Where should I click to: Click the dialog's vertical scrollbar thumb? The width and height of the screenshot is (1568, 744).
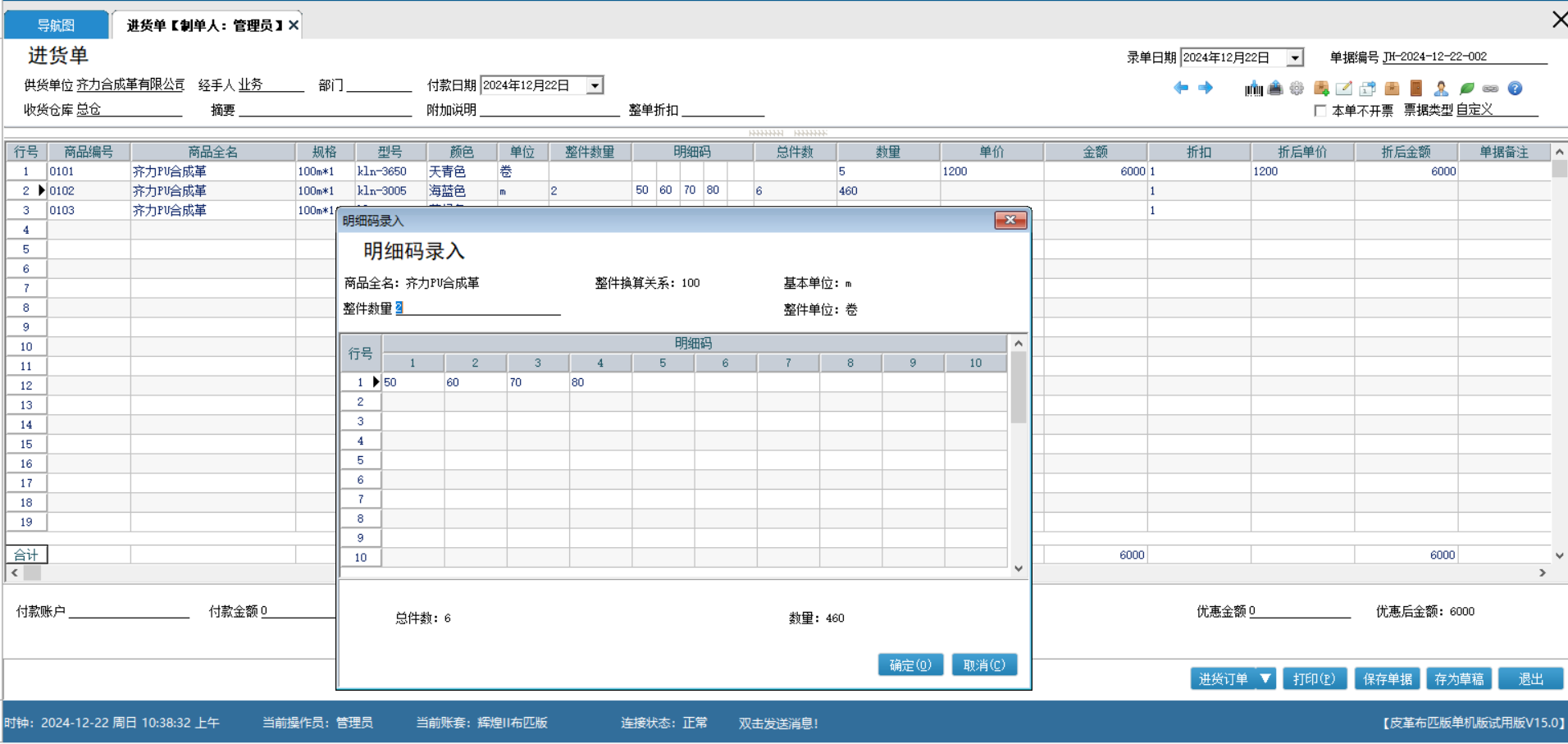[1019, 387]
